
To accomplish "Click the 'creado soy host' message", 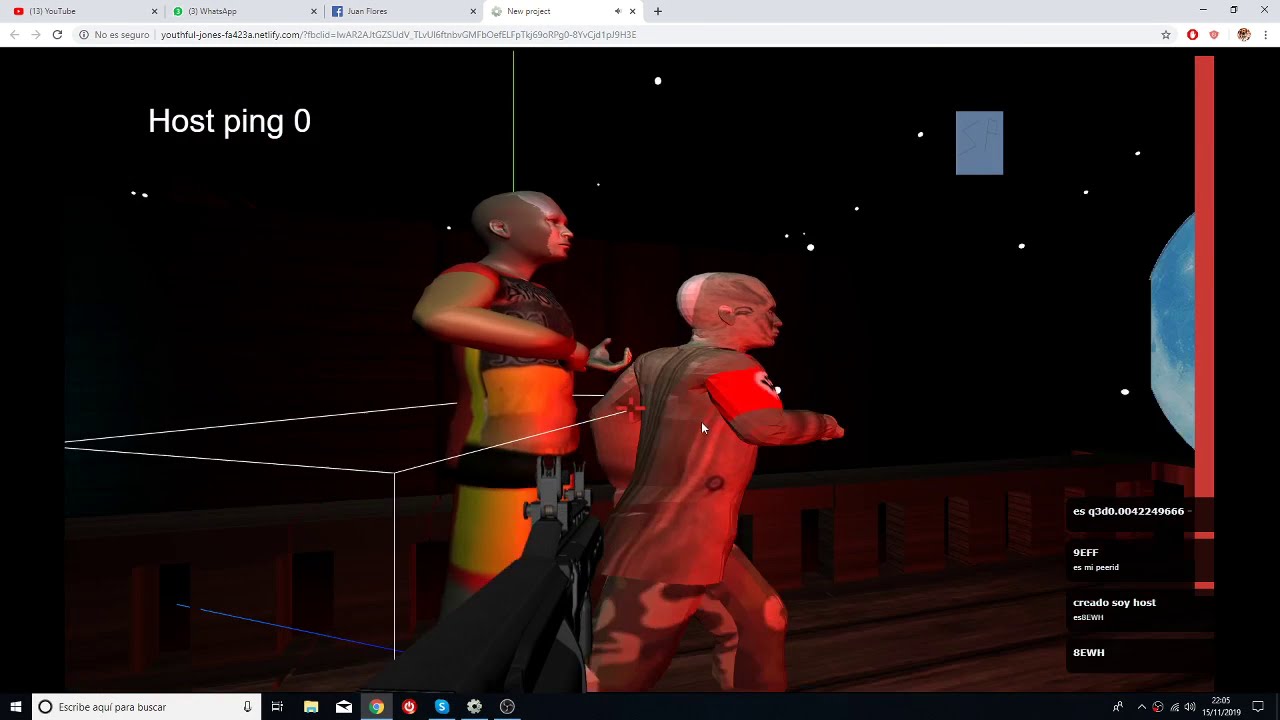I will (x=1114, y=602).
